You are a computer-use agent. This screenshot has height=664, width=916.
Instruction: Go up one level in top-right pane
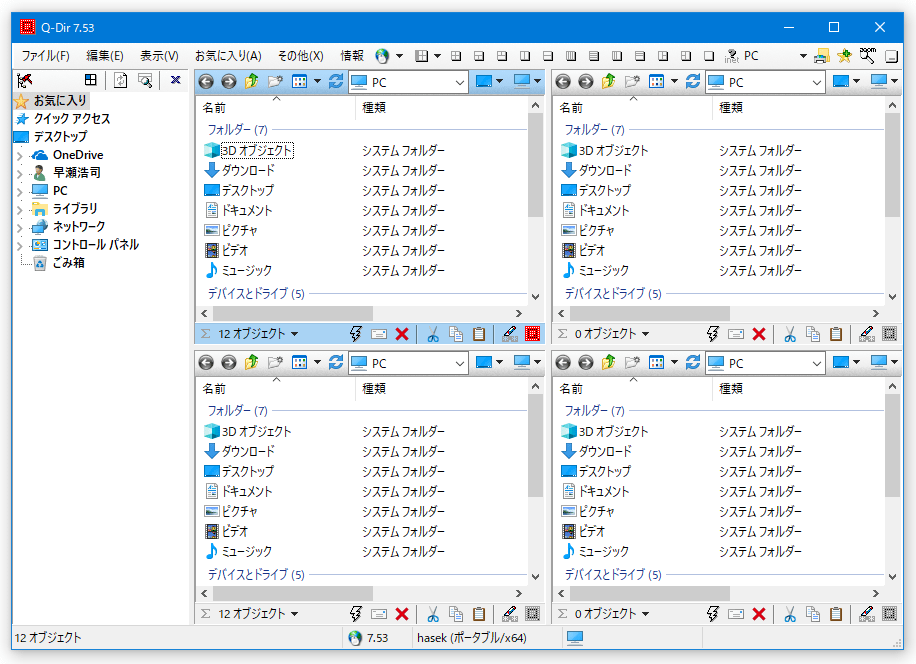(x=609, y=81)
